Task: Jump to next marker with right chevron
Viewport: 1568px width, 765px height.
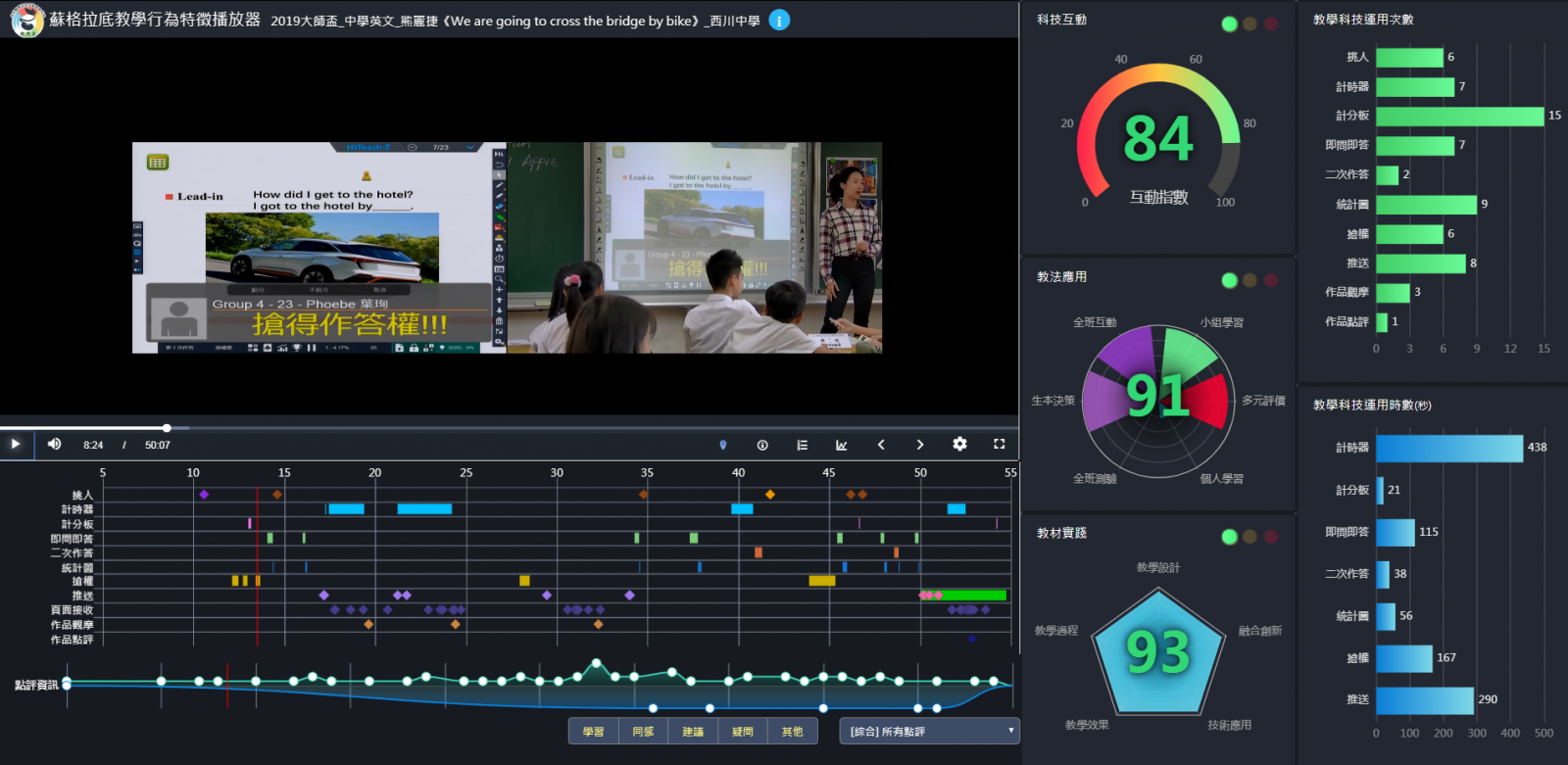Action: (919, 445)
